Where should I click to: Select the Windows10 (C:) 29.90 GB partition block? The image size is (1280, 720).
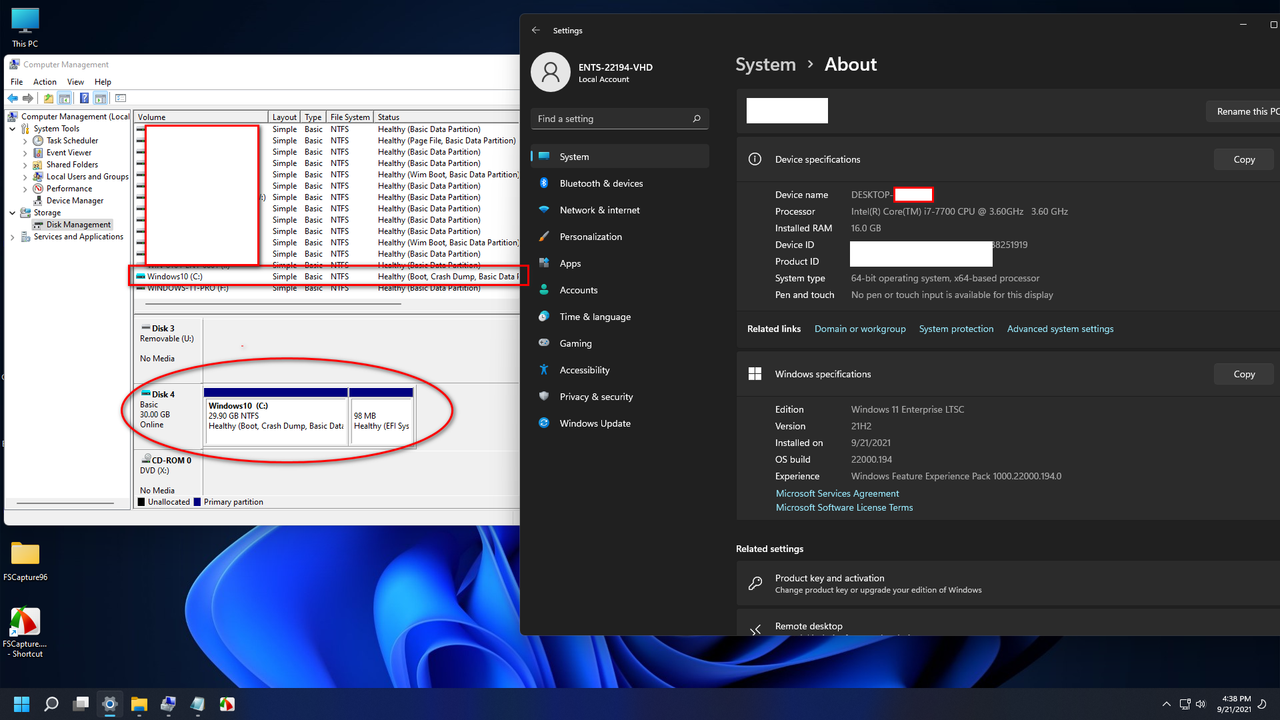point(276,416)
